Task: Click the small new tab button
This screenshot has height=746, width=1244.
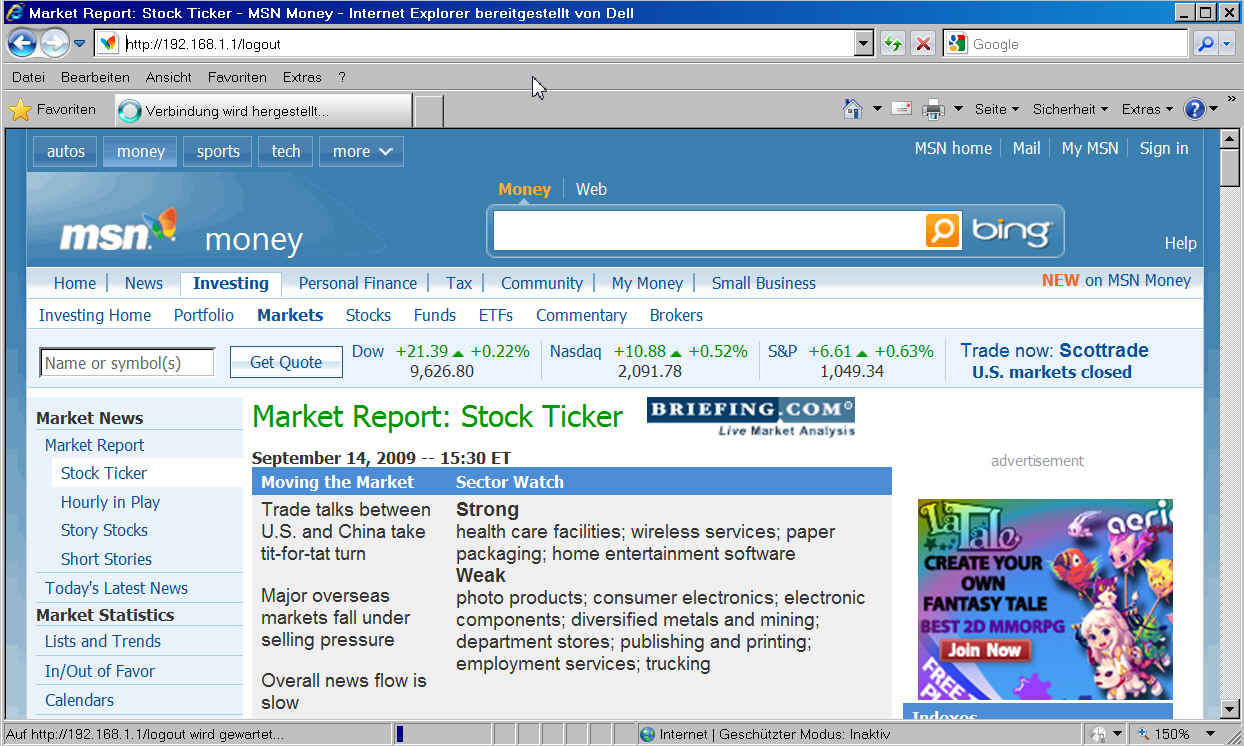Action: [x=429, y=111]
